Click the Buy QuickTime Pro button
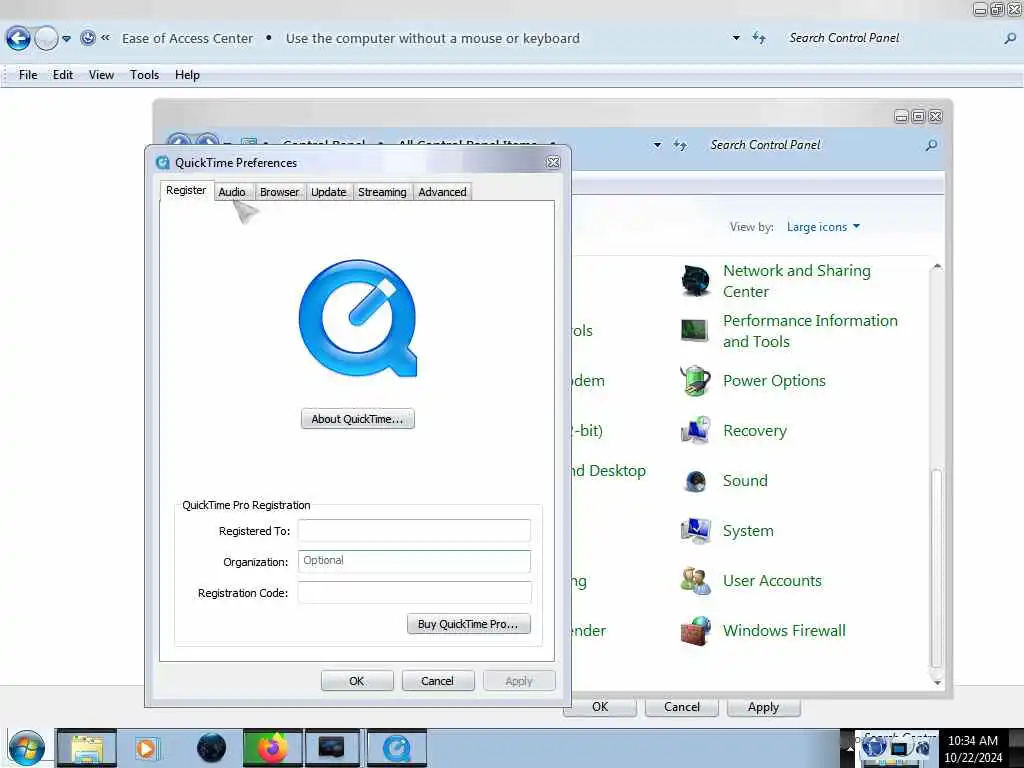The image size is (1024, 768). (x=468, y=624)
